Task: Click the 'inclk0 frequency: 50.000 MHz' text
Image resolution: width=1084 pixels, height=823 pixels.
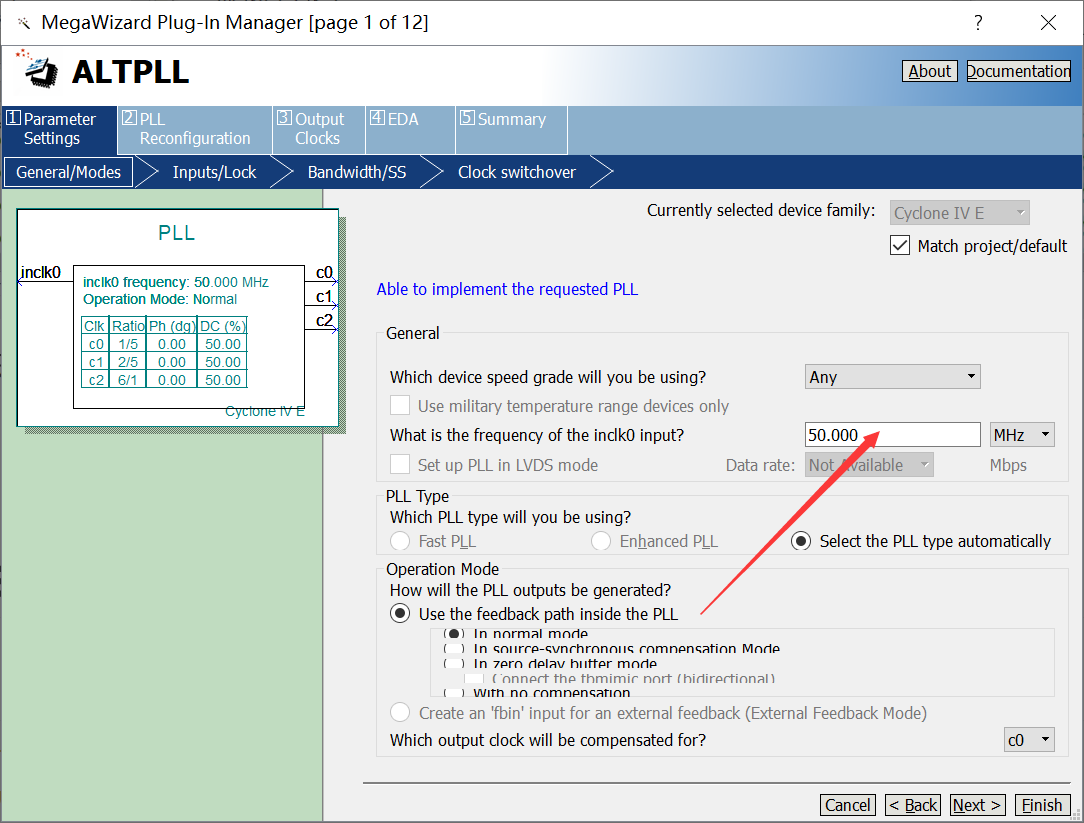Action: pos(176,282)
